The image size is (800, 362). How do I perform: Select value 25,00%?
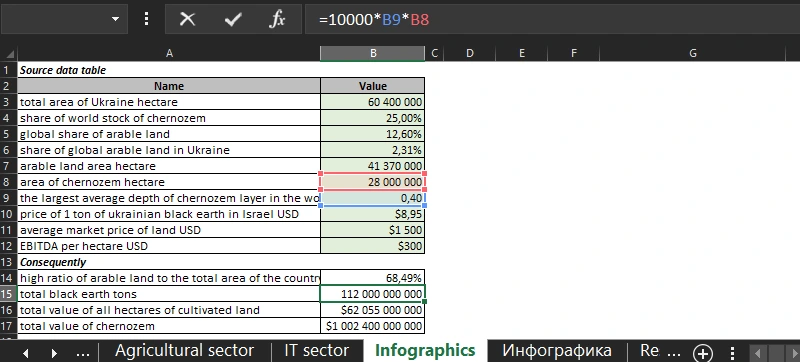pos(372,118)
